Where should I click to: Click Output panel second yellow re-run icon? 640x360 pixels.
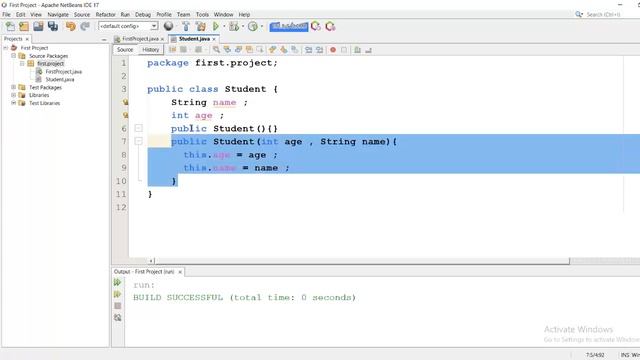point(118,294)
